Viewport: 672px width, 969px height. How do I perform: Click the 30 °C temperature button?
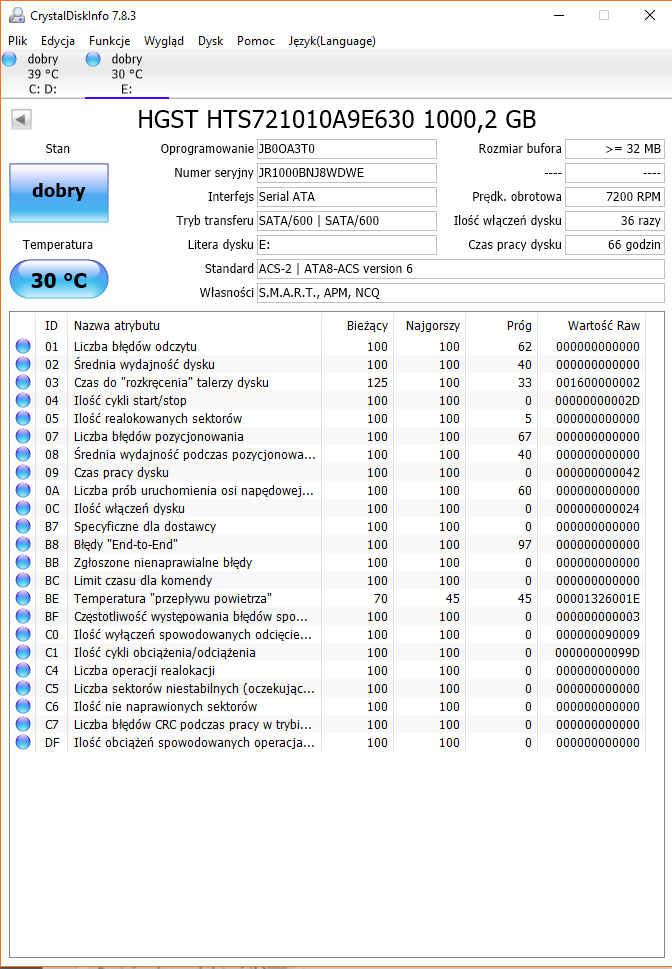pos(59,280)
